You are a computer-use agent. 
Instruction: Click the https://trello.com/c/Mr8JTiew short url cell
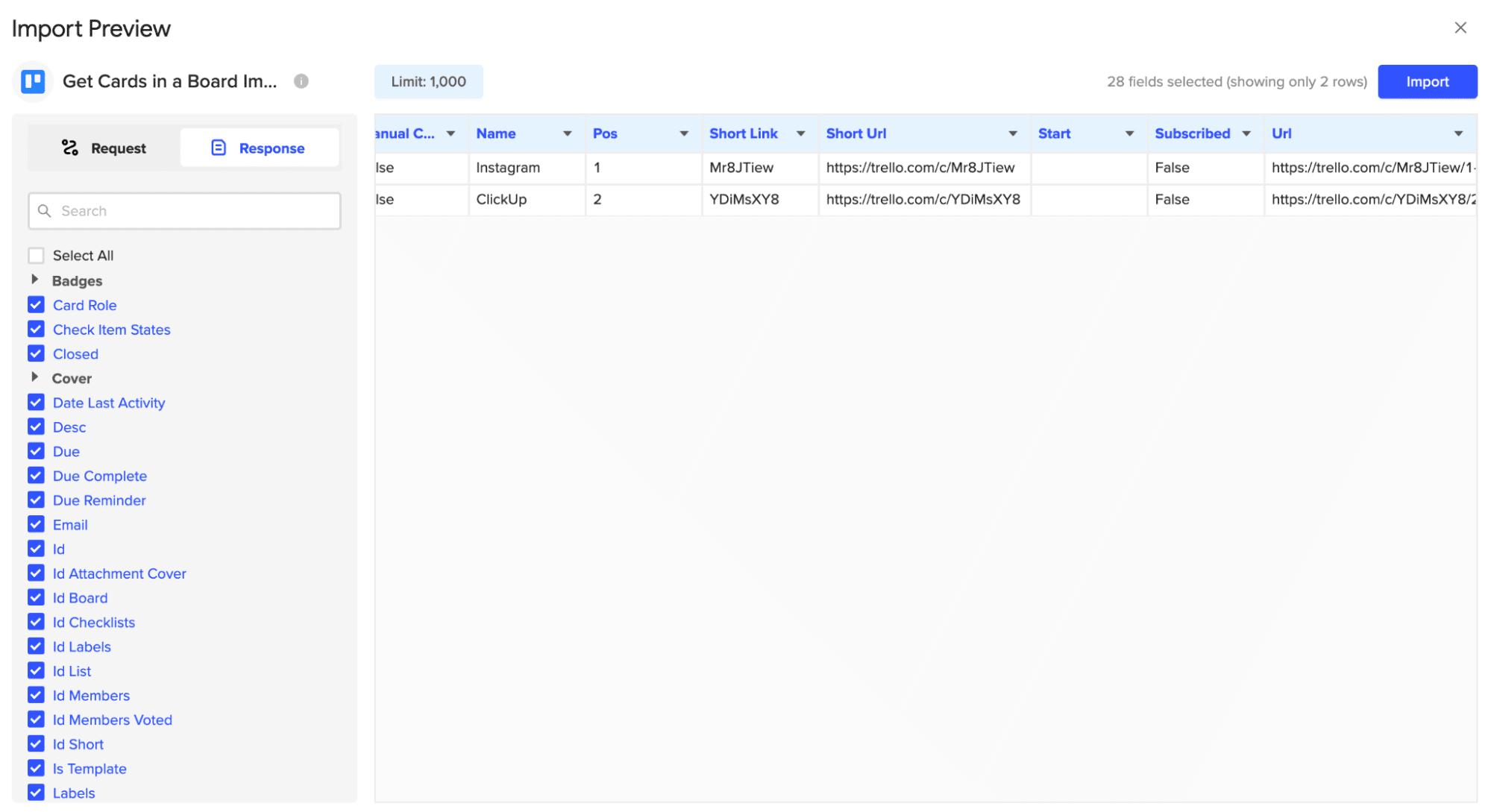[x=924, y=168]
